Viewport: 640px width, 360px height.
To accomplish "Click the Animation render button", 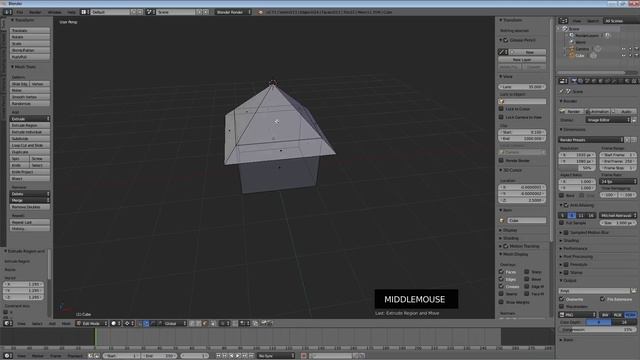I will [x=598, y=111].
